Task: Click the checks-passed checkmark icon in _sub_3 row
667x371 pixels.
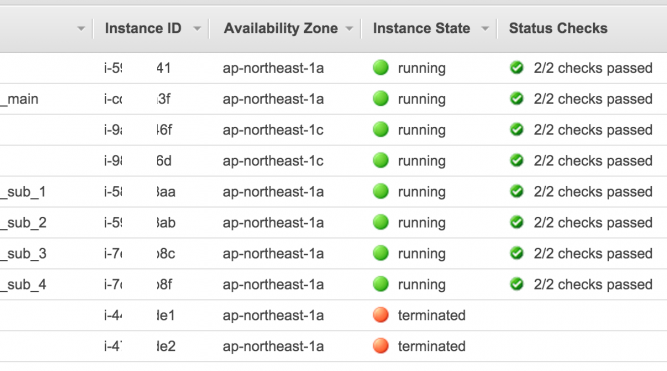Action: pos(516,253)
